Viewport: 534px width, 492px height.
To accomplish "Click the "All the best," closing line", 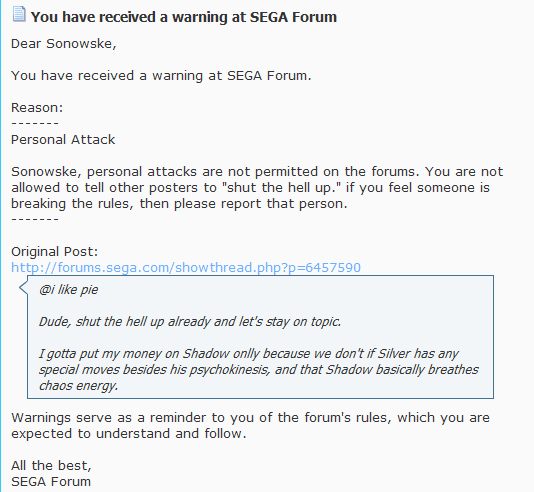I will click(x=51, y=465).
